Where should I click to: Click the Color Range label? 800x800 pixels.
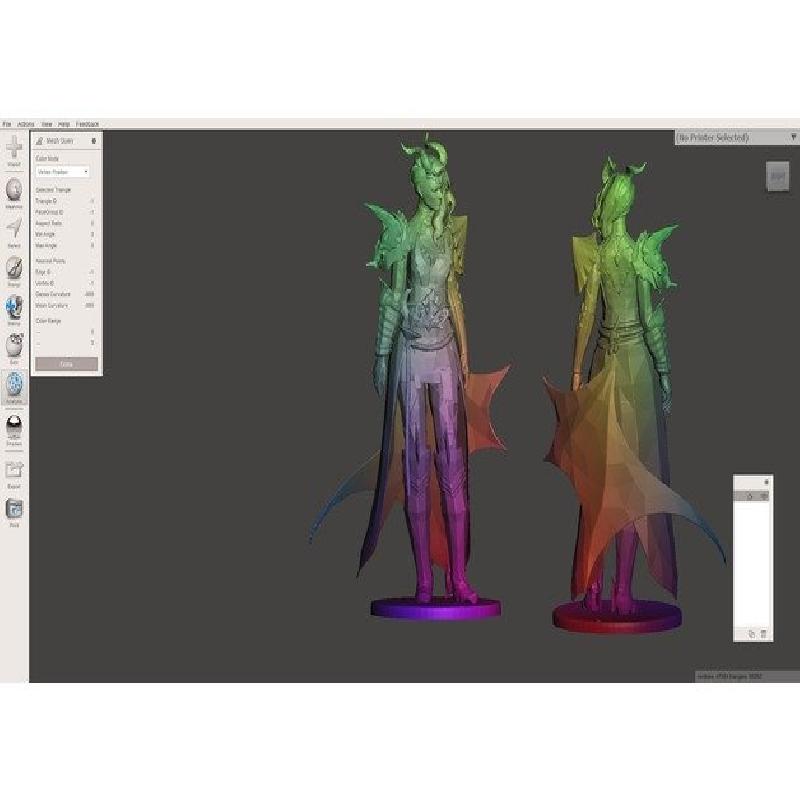[x=48, y=321]
